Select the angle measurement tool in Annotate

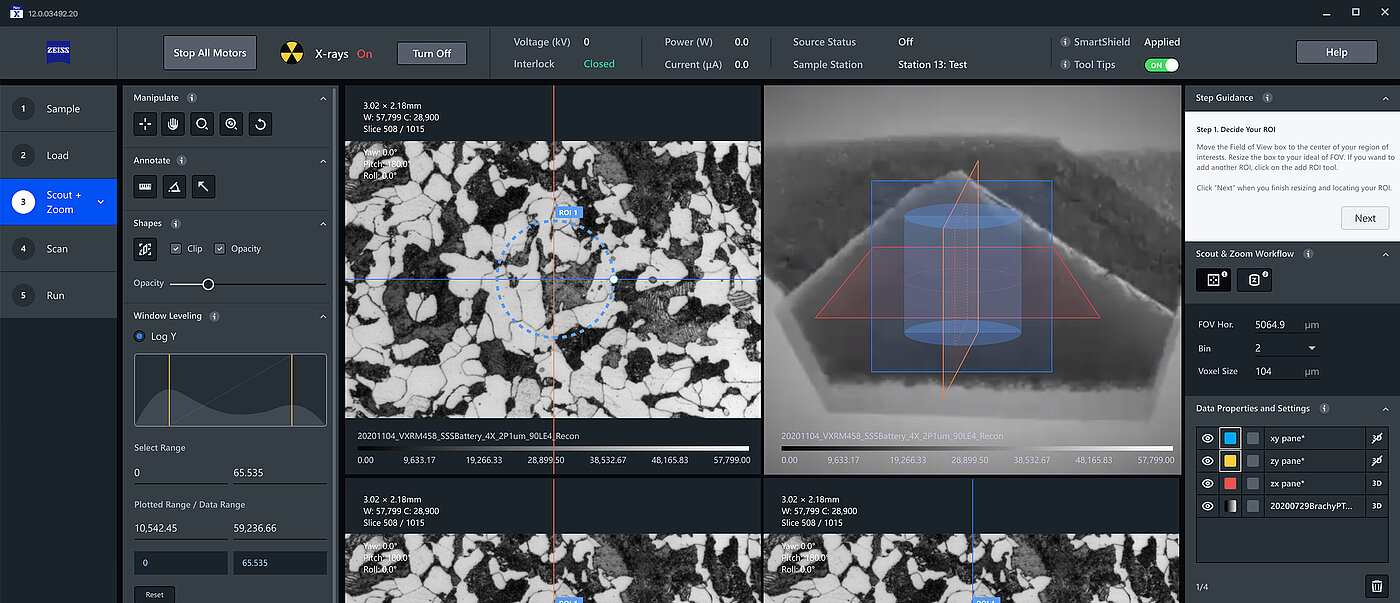175,186
